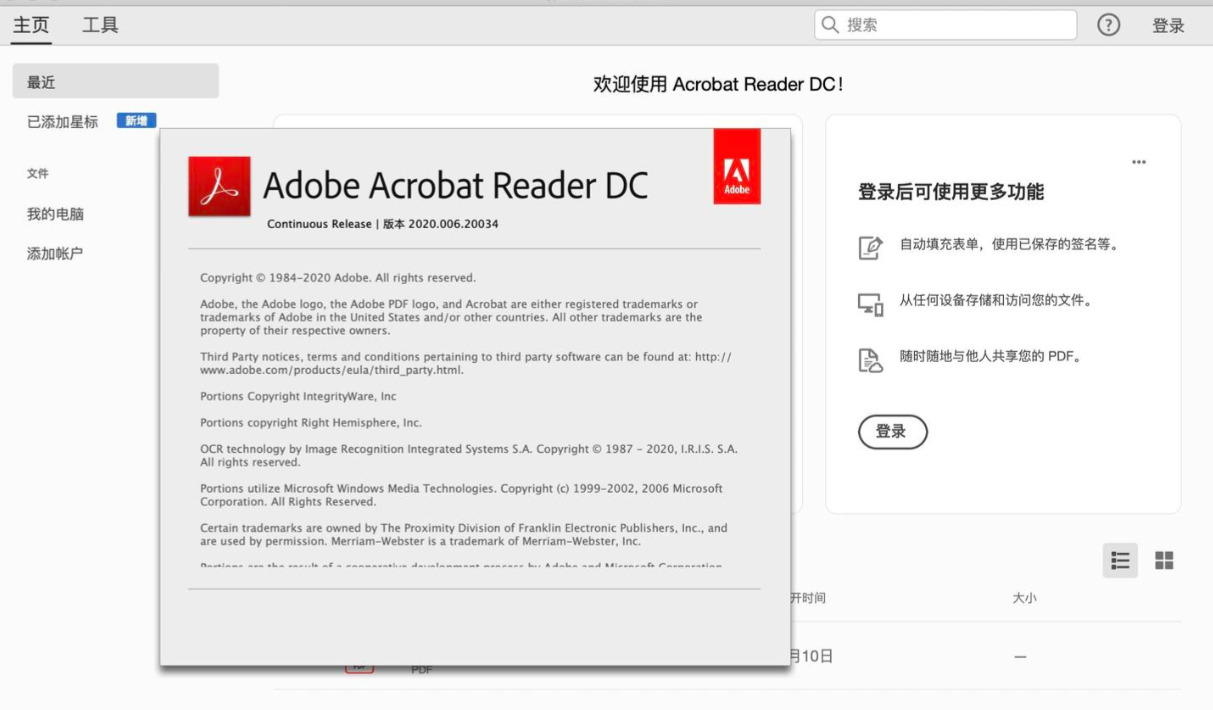Click 从任何设备存储和访问您的文件 text

pos(996,301)
